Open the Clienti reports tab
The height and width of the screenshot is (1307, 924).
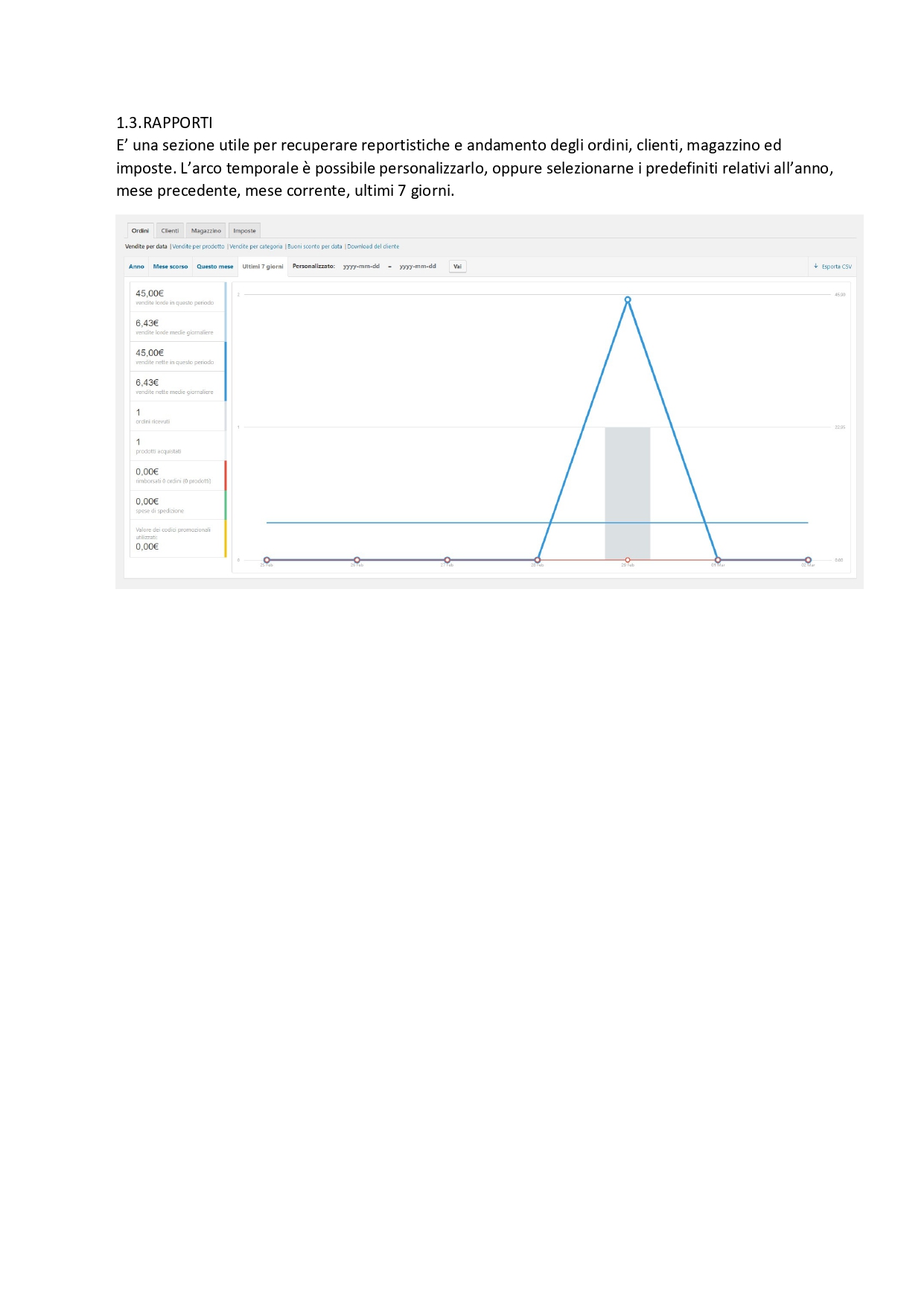[170, 231]
